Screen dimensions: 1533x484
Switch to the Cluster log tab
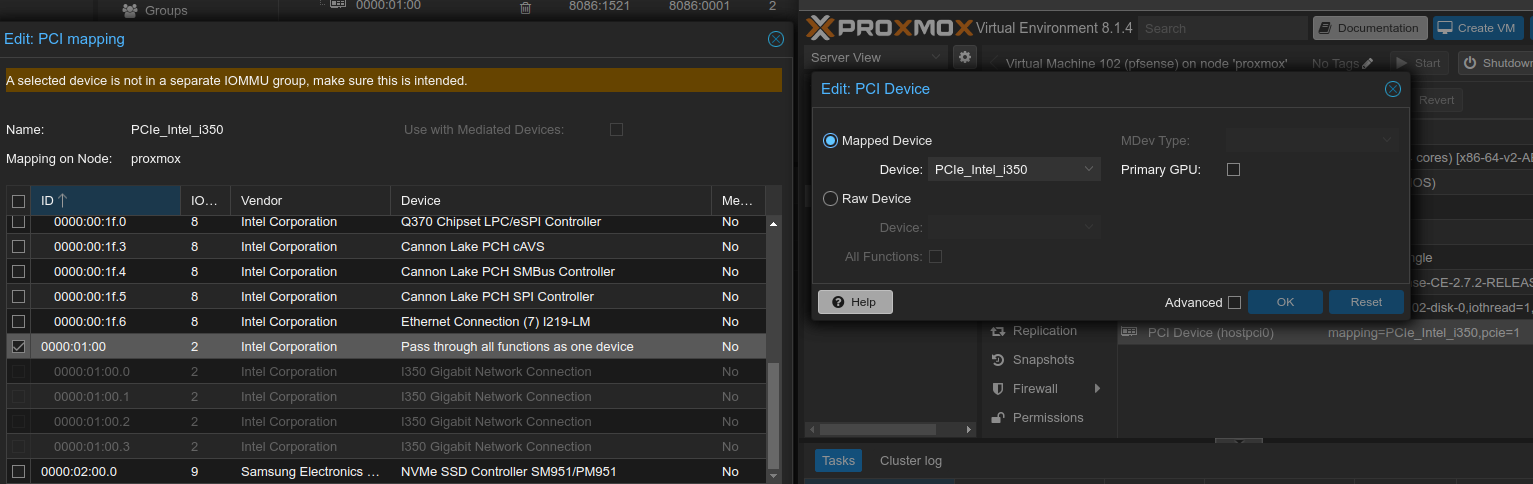click(x=910, y=461)
